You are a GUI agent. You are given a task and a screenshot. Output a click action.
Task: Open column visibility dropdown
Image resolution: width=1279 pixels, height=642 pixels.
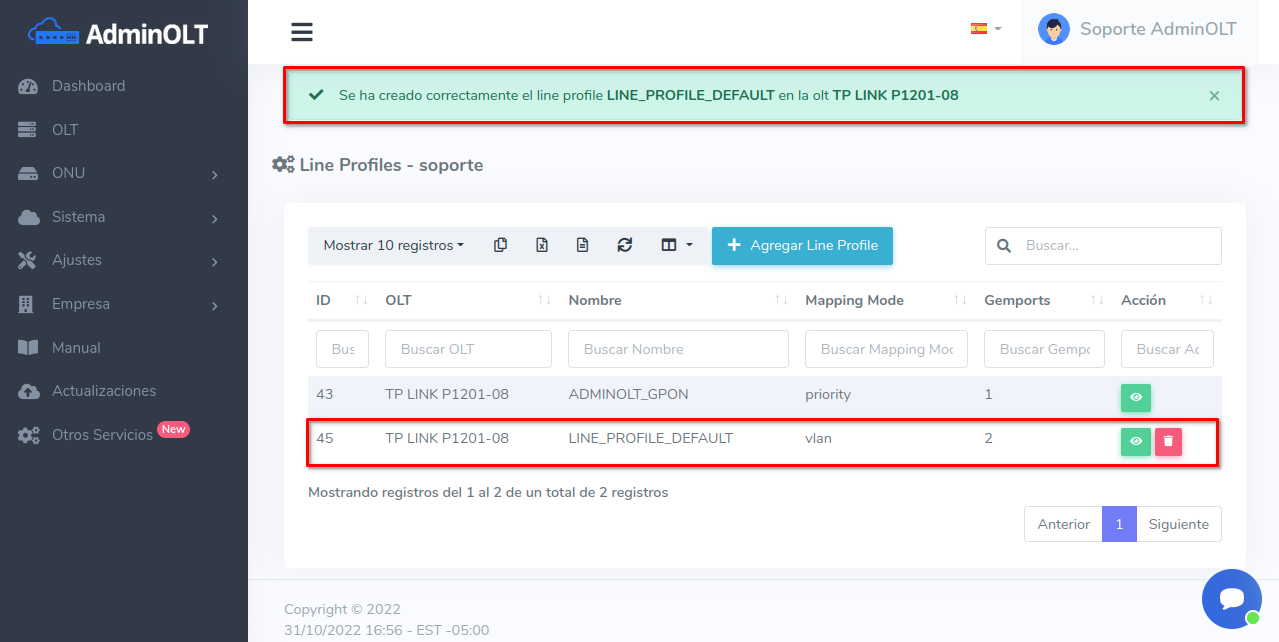(677, 245)
